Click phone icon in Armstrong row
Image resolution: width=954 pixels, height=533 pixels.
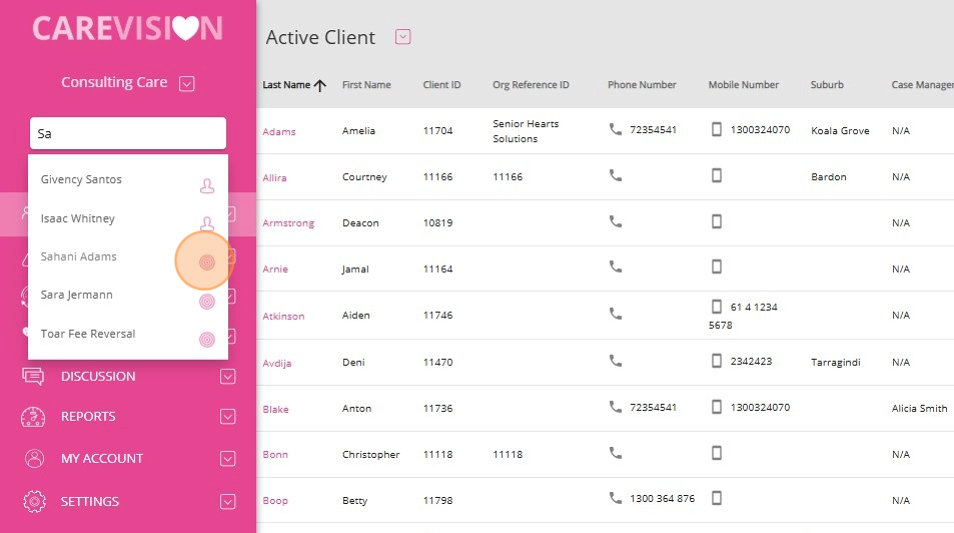[616, 221]
